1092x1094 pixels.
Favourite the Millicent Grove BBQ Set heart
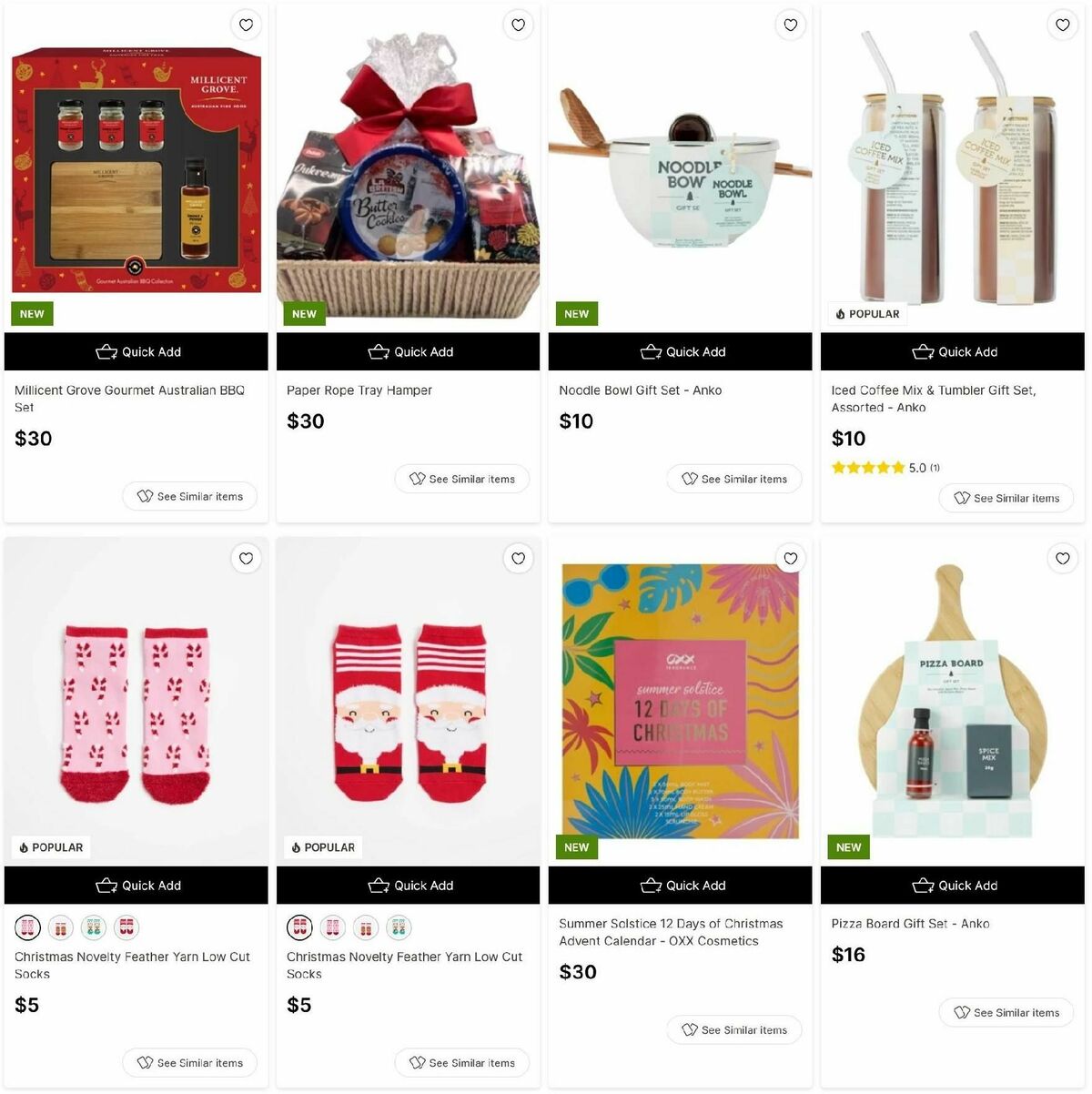[246, 25]
